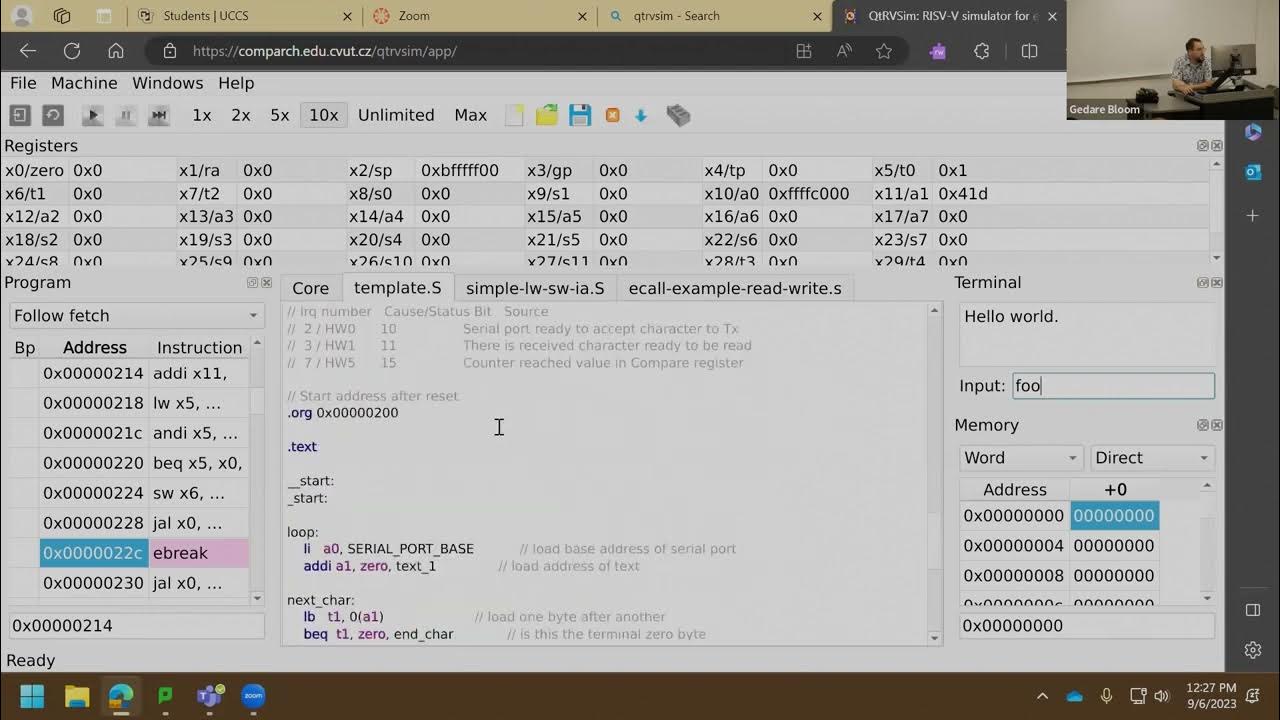Image resolution: width=1280 pixels, height=720 pixels.
Task: Select program row 0x00000218
Action: [129, 403]
